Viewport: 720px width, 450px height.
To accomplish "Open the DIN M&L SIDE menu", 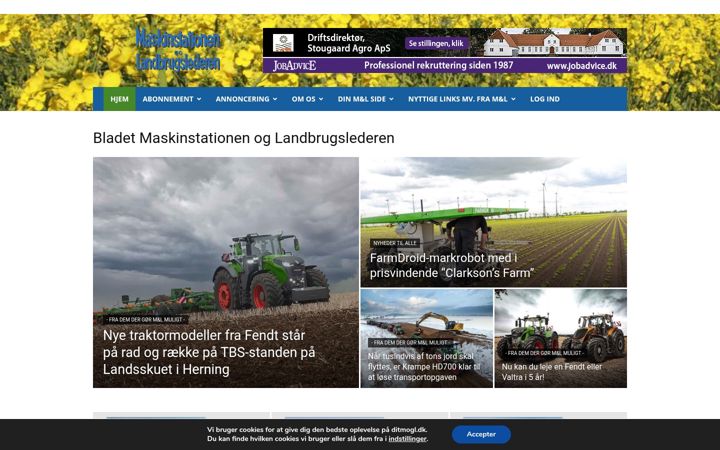I will pyautogui.click(x=362, y=99).
